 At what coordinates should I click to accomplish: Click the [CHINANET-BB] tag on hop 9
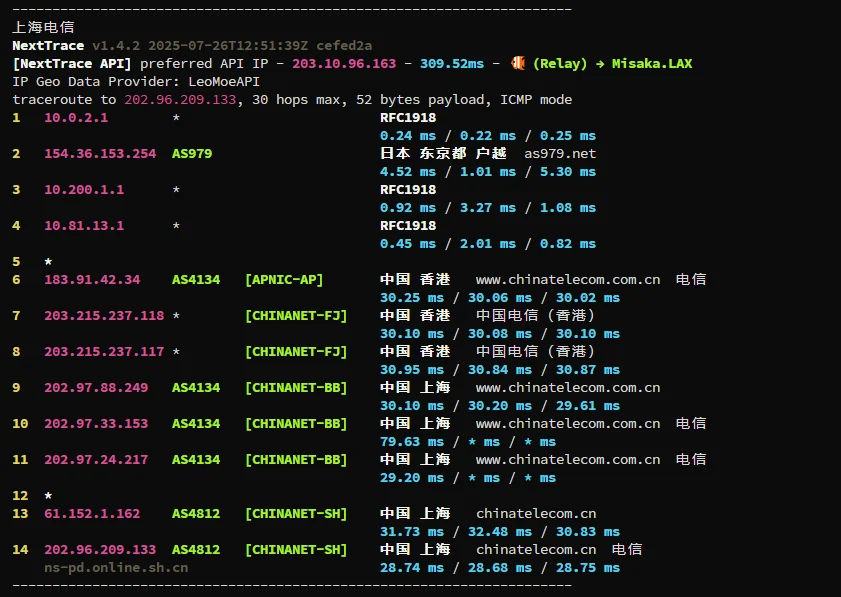pyautogui.click(x=296, y=387)
